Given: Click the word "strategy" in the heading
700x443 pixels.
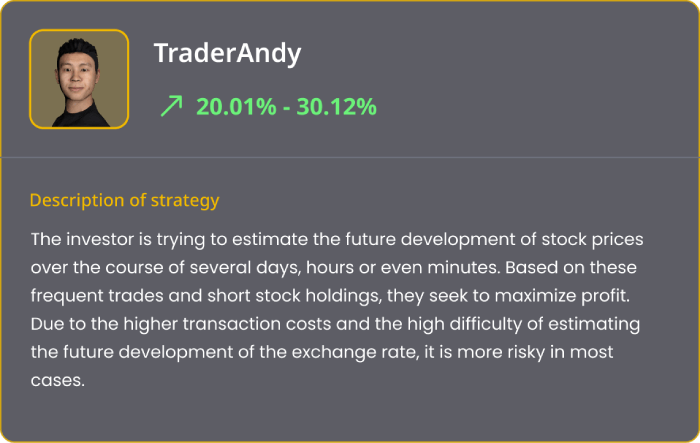Looking at the screenshot, I should pos(184,200).
